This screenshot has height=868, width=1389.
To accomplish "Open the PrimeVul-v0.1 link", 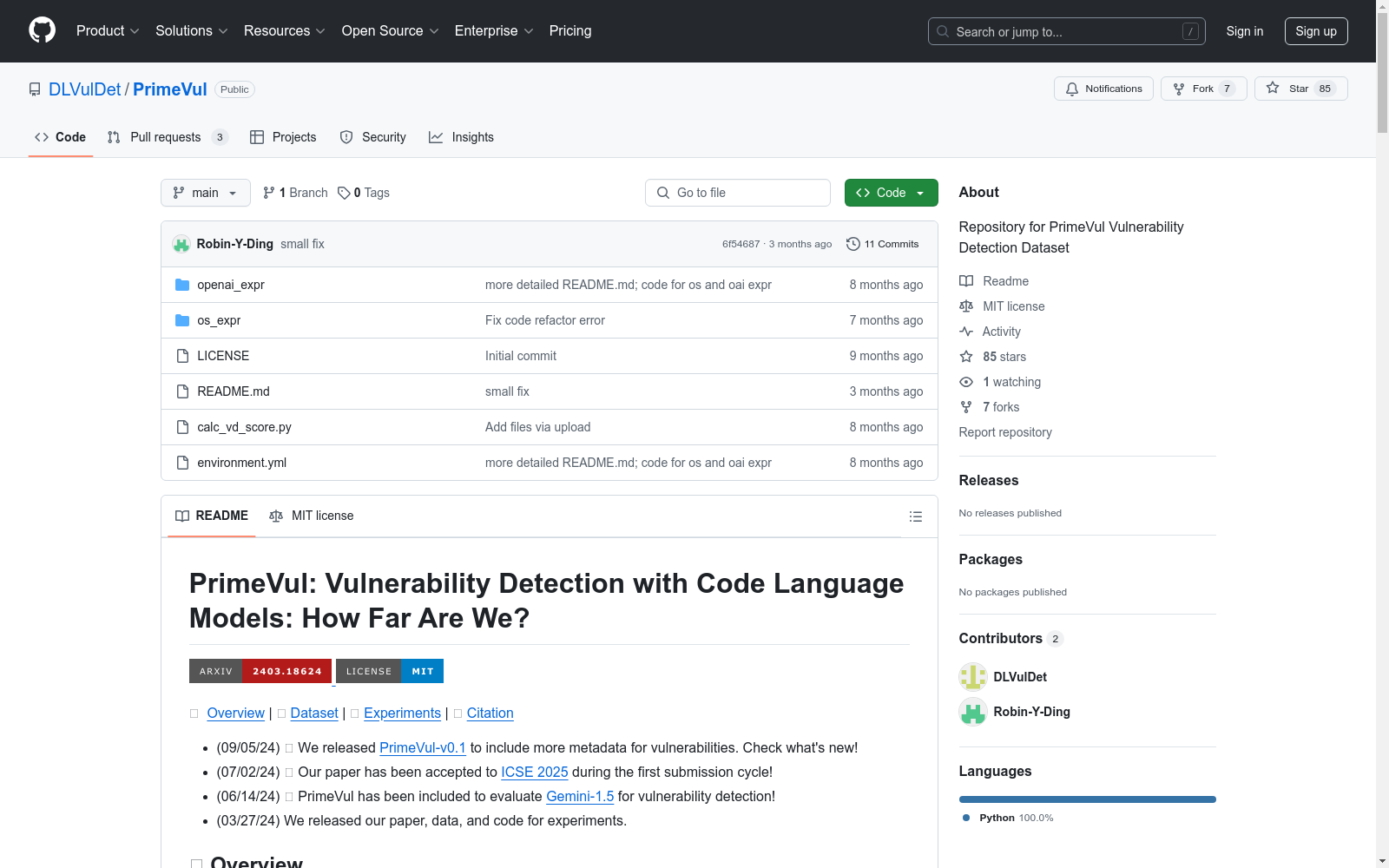I will 423,747.
